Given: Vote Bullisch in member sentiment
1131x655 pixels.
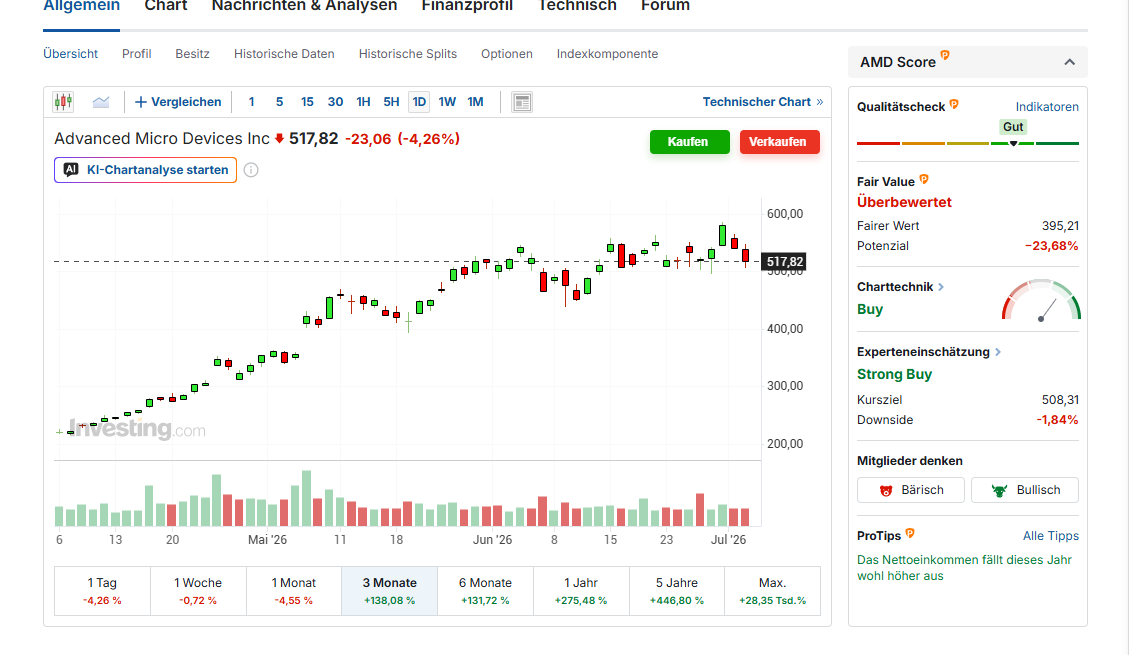Looking at the screenshot, I should click(x=1025, y=490).
